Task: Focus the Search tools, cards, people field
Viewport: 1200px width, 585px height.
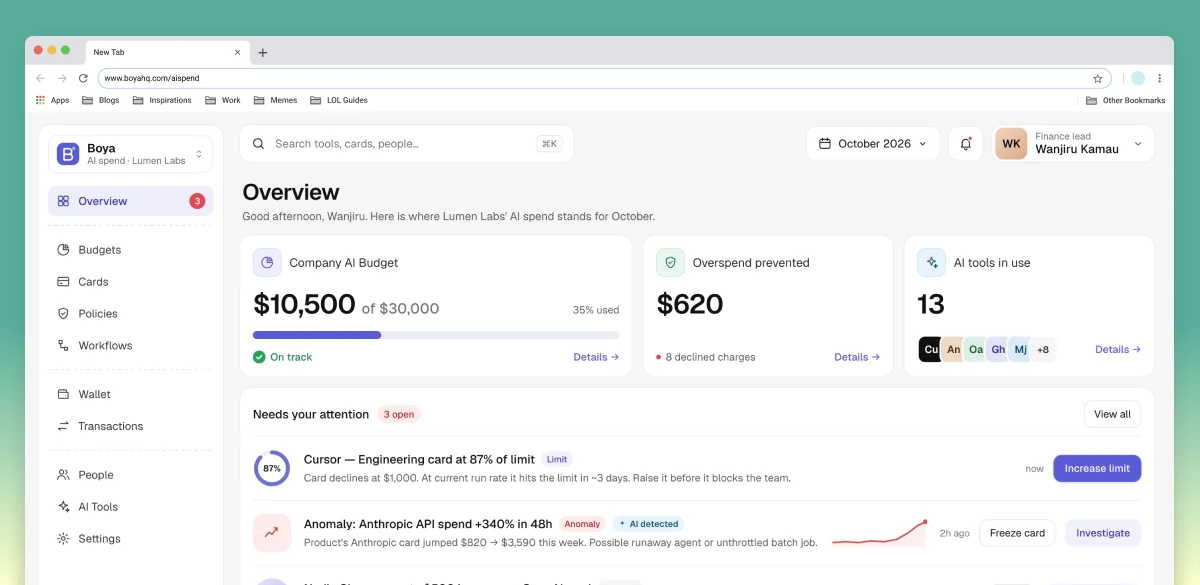Action: click(406, 144)
